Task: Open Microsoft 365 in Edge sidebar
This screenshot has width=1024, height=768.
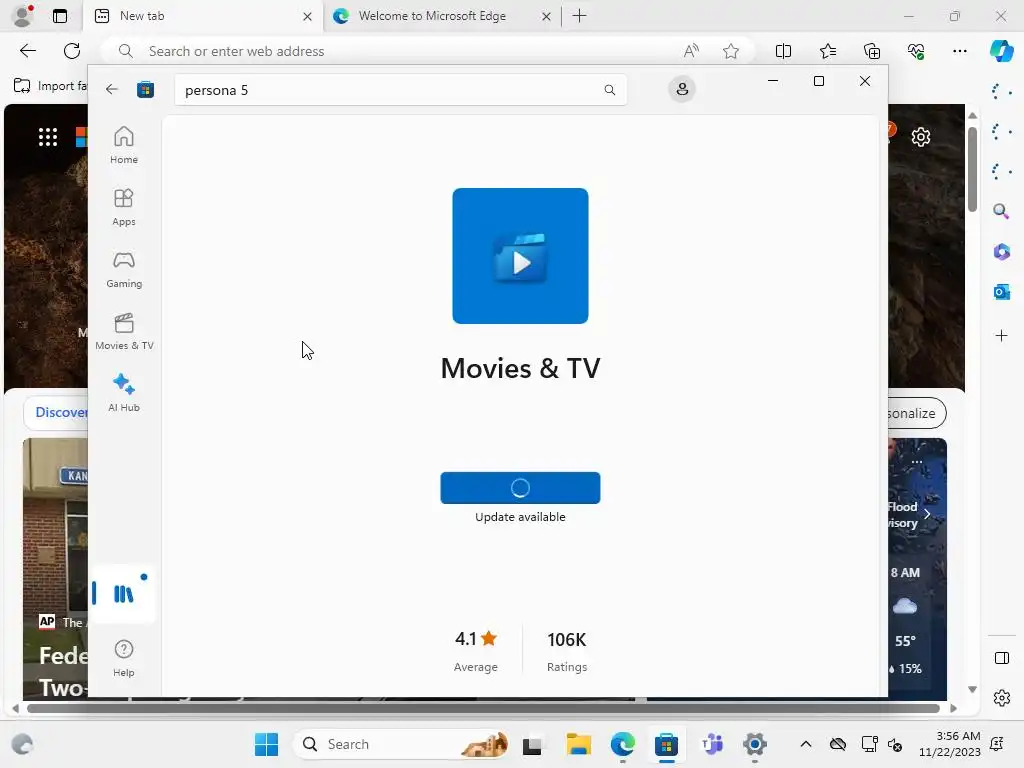Action: click(x=1001, y=251)
